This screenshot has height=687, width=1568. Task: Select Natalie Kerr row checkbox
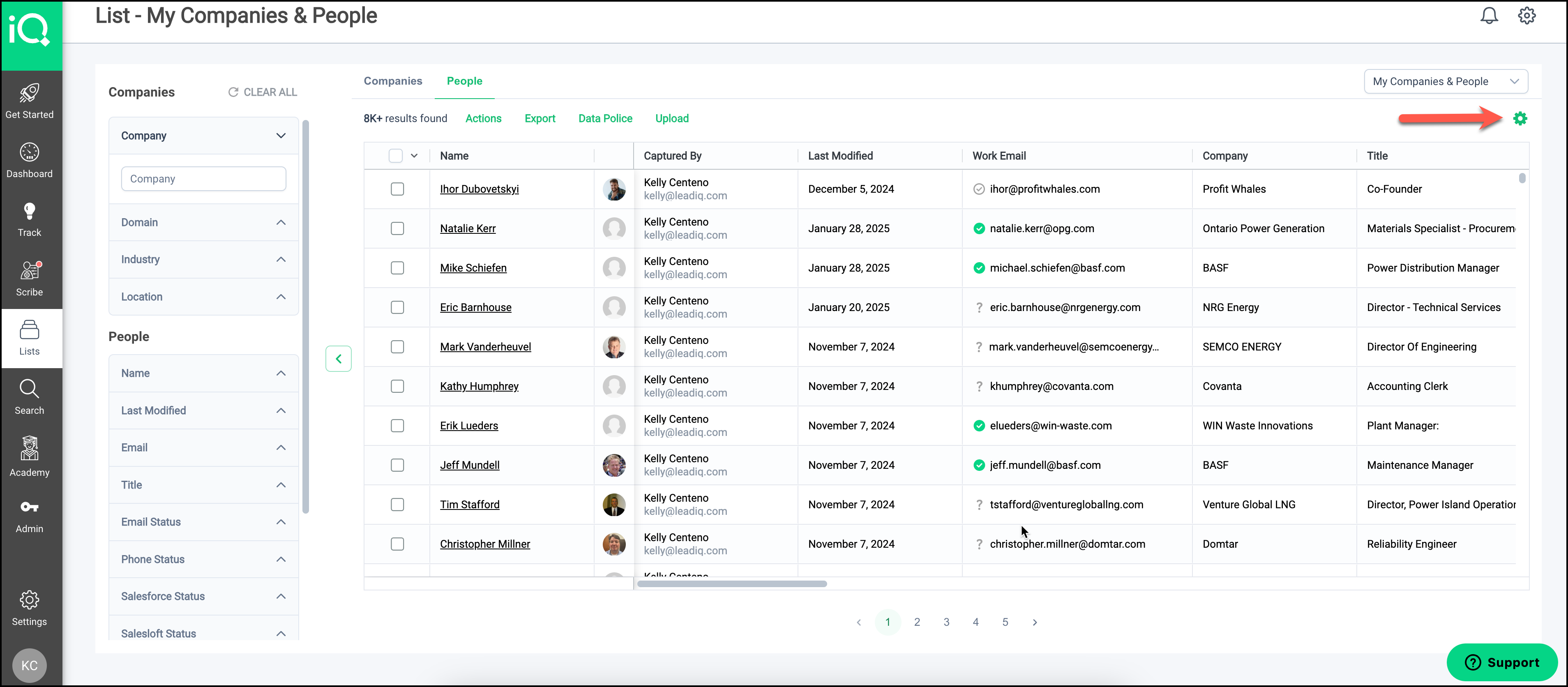point(397,229)
